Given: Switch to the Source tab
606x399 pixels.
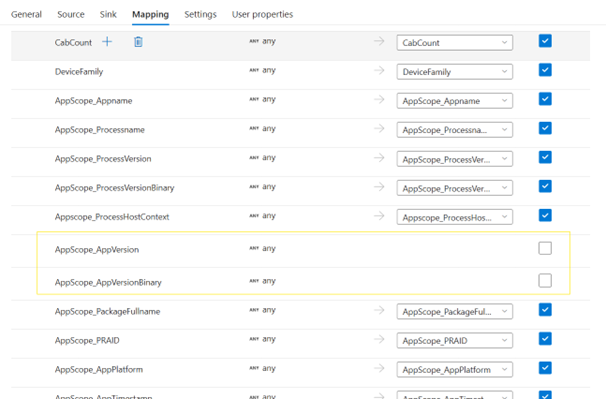Looking at the screenshot, I should tap(71, 14).
